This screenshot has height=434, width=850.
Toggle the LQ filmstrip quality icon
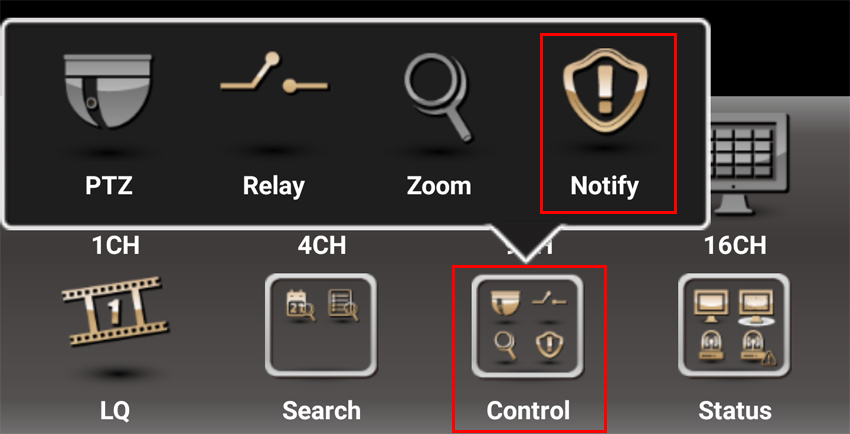click(115, 310)
